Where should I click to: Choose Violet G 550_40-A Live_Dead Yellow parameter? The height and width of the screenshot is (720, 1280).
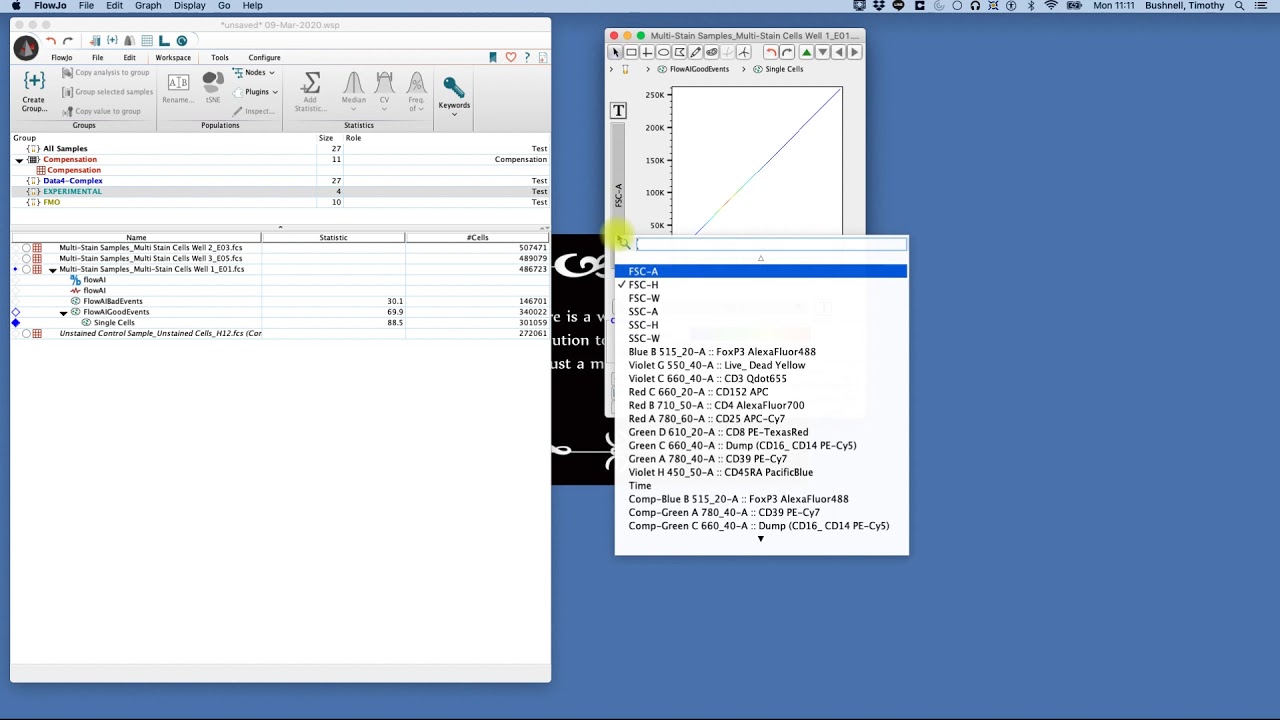761,365
